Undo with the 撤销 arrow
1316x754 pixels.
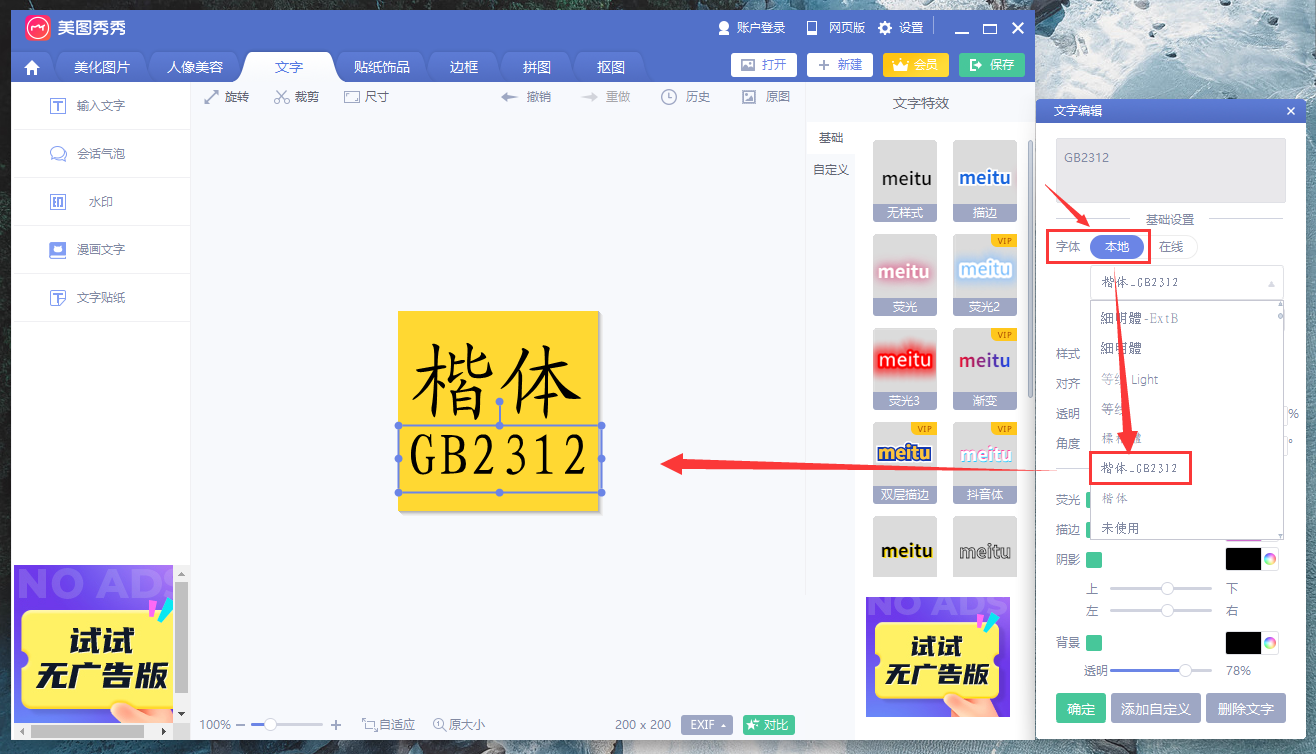click(x=525, y=97)
